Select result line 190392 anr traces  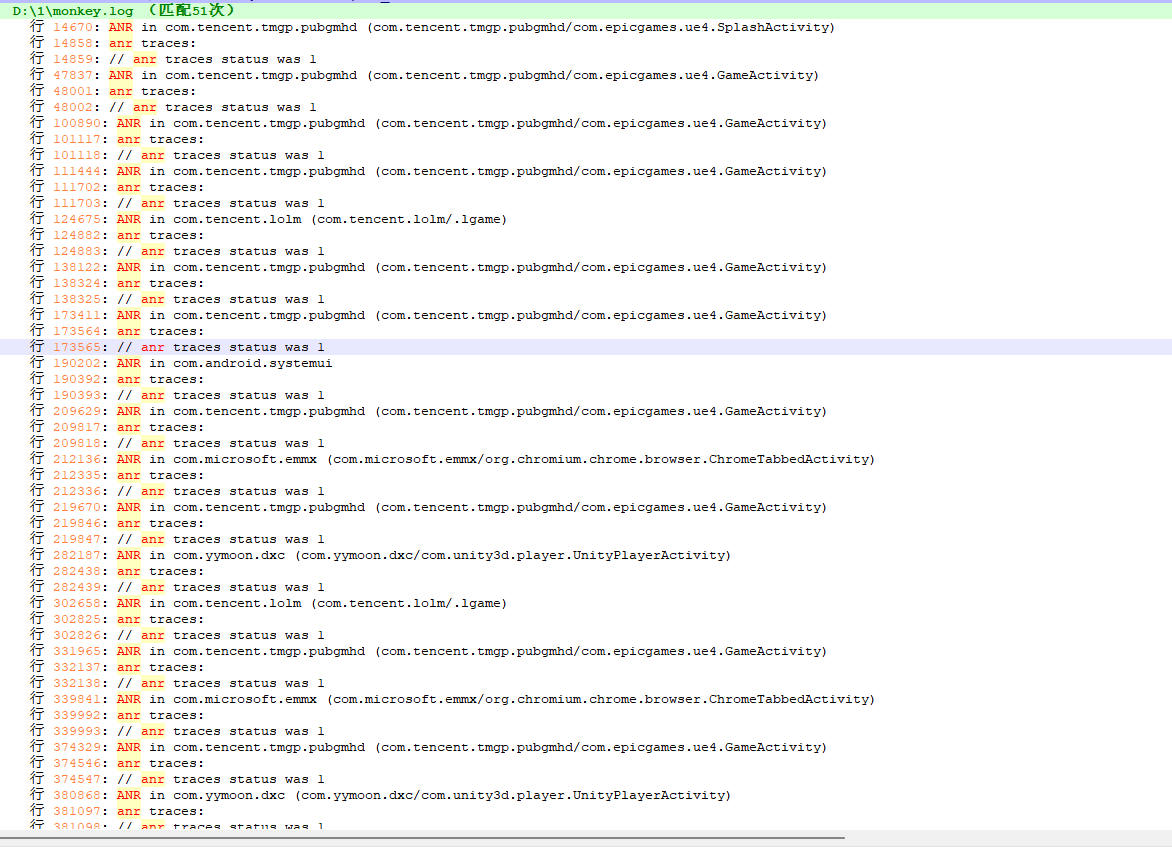click(x=586, y=380)
